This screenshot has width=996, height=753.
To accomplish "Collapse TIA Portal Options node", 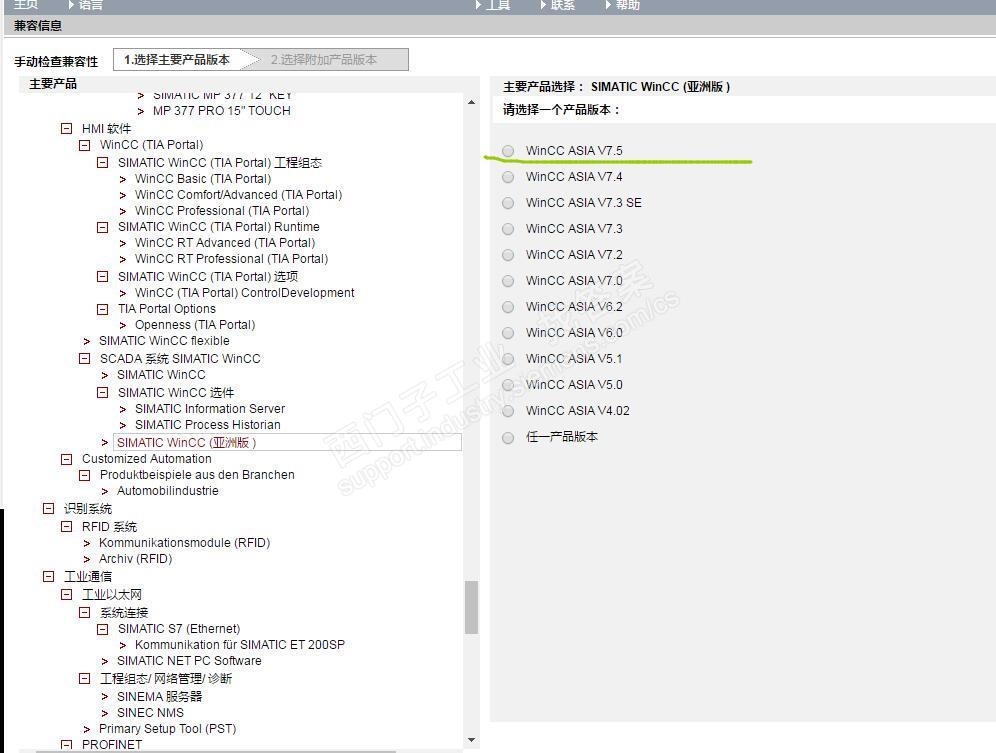I will (x=102, y=309).
